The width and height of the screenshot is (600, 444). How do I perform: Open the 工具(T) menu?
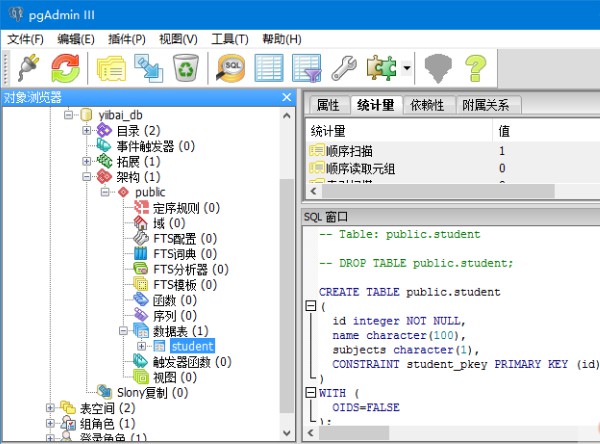[x=230, y=39]
